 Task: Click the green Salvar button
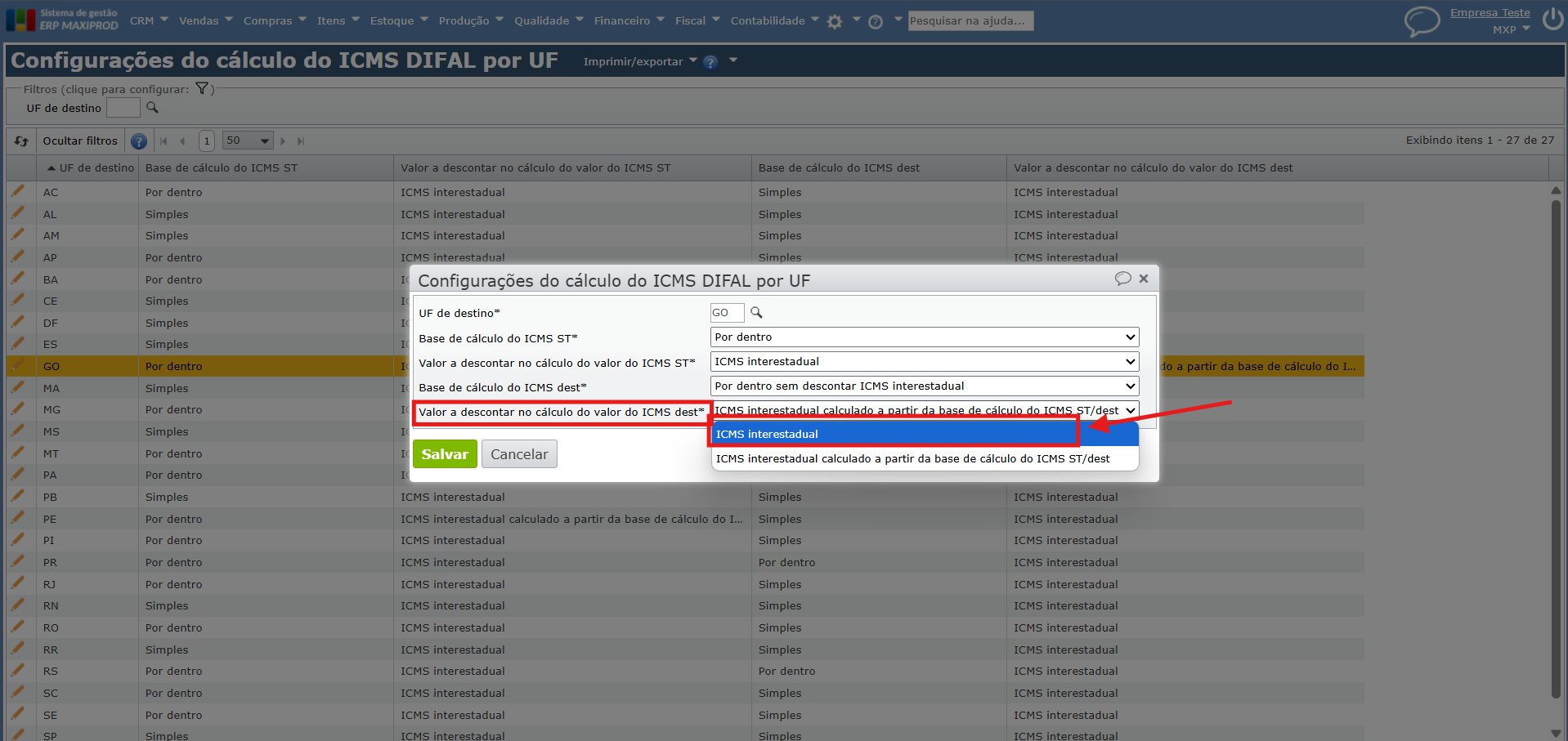[445, 454]
